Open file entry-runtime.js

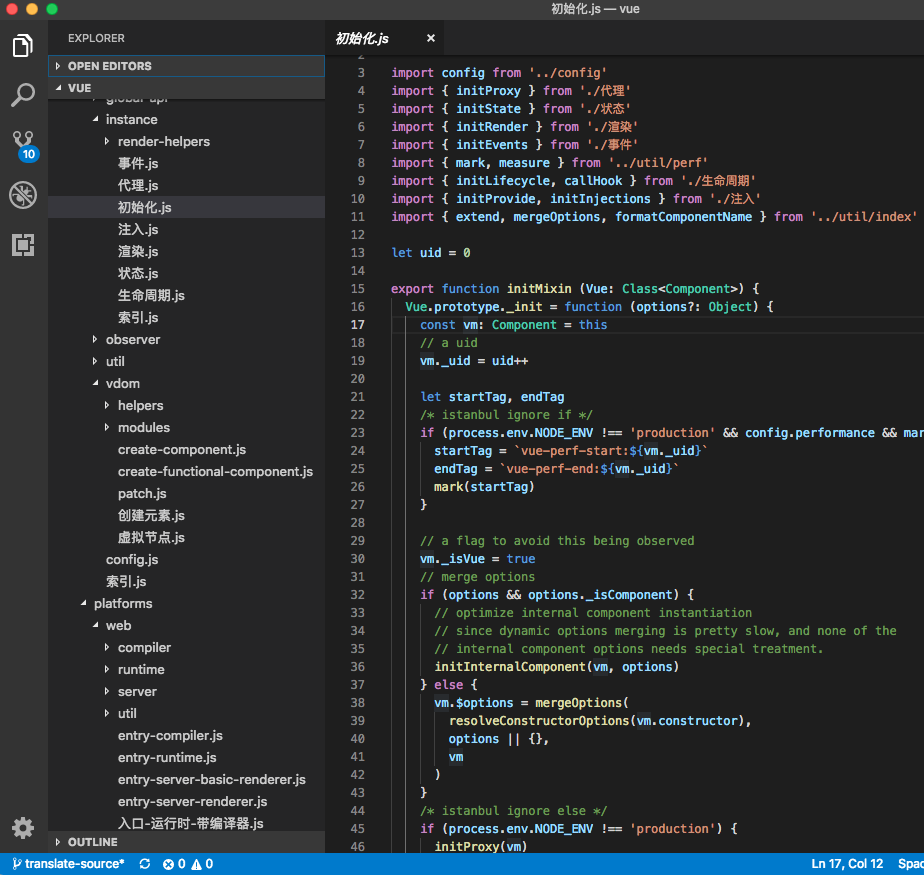point(186,757)
